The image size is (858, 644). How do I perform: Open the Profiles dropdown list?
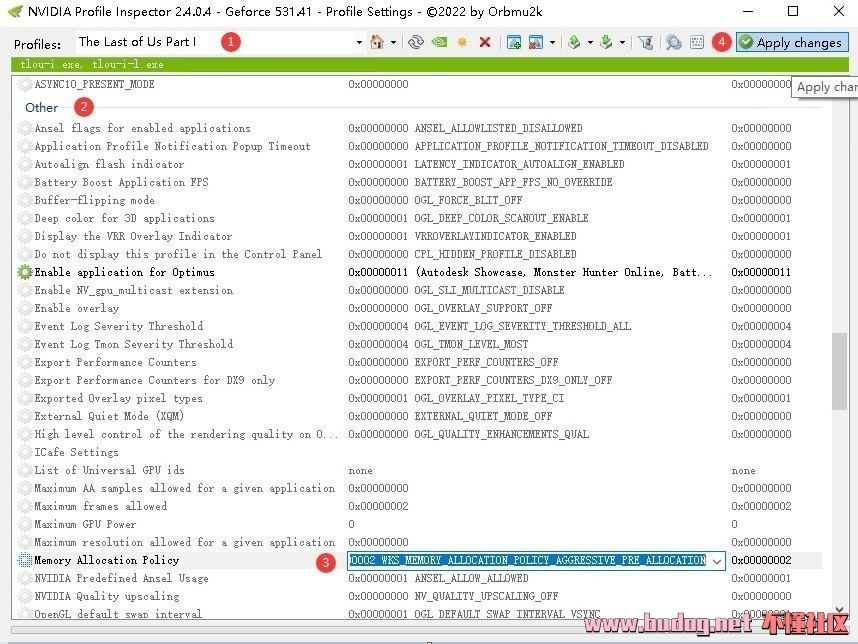(359, 43)
